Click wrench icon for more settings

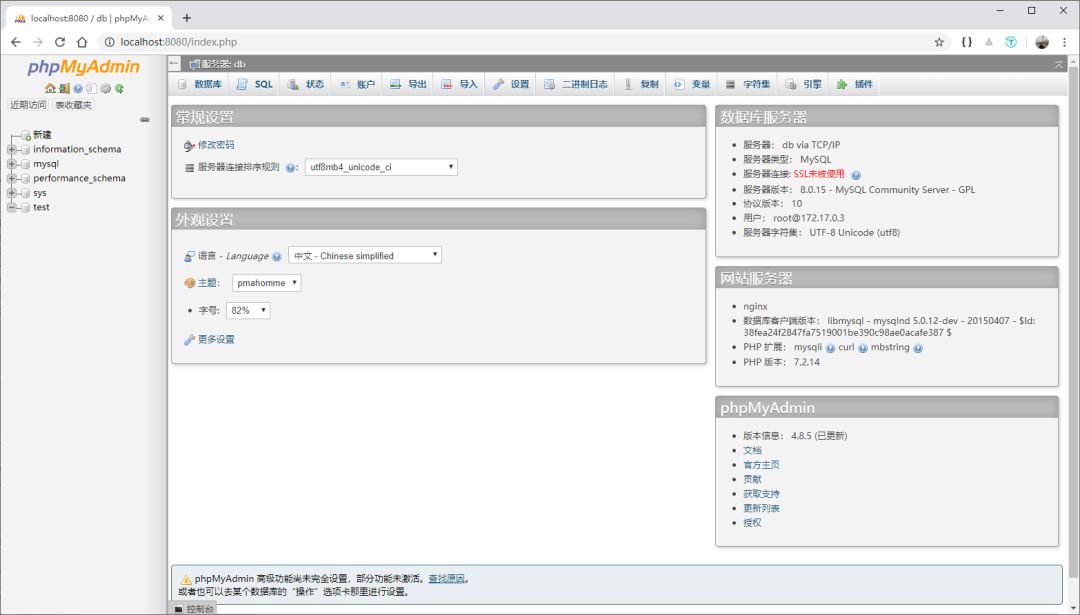click(x=189, y=340)
